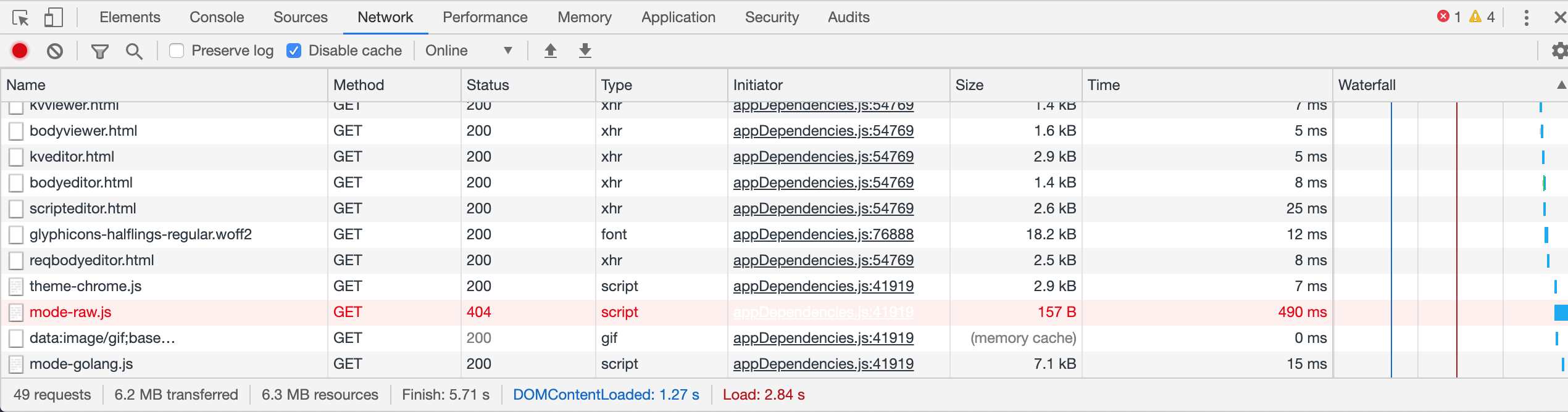Screen dimensions: 1568x412
Task: Click the red error count indicator
Action: click(1448, 17)
